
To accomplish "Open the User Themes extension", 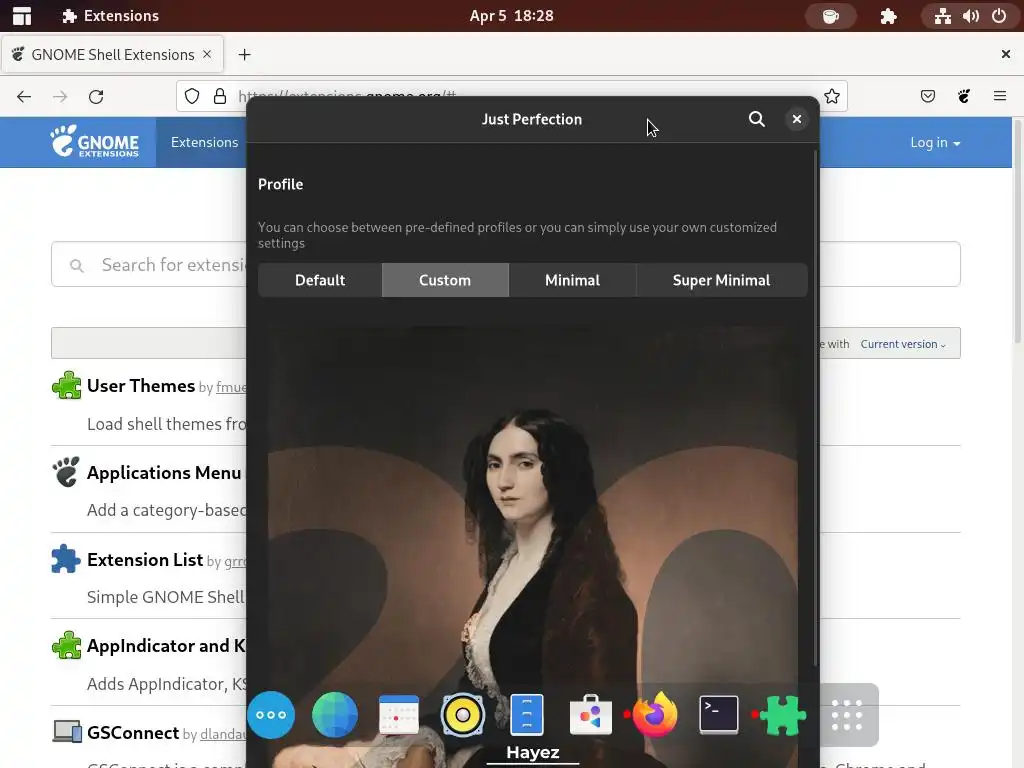I will [x=140, y=386].
